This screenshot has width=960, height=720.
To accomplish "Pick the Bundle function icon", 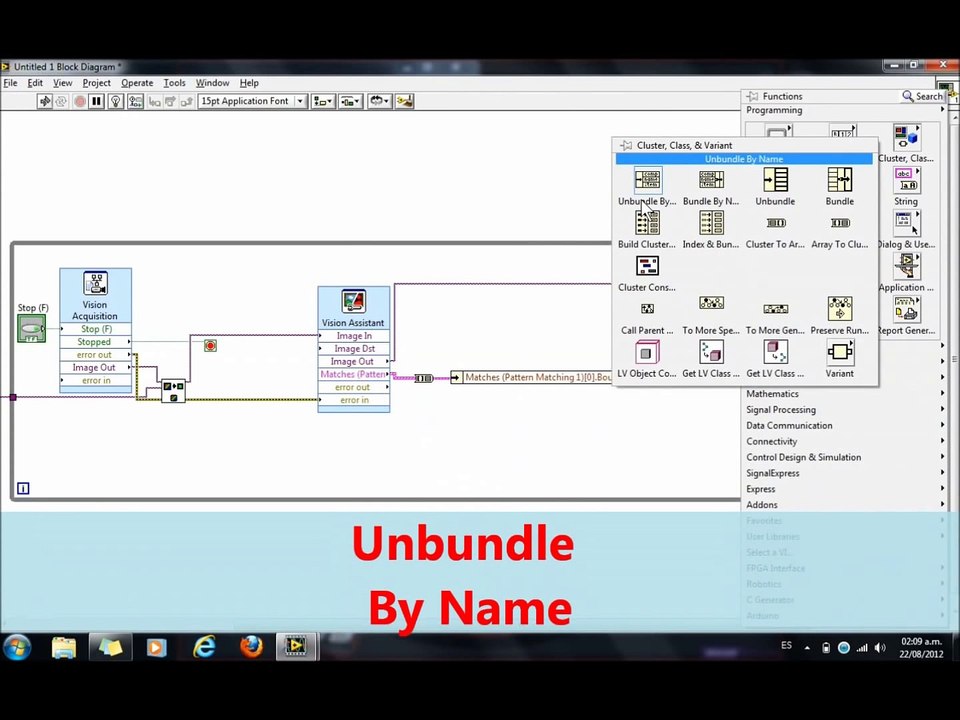I will (x=839, y=180).
